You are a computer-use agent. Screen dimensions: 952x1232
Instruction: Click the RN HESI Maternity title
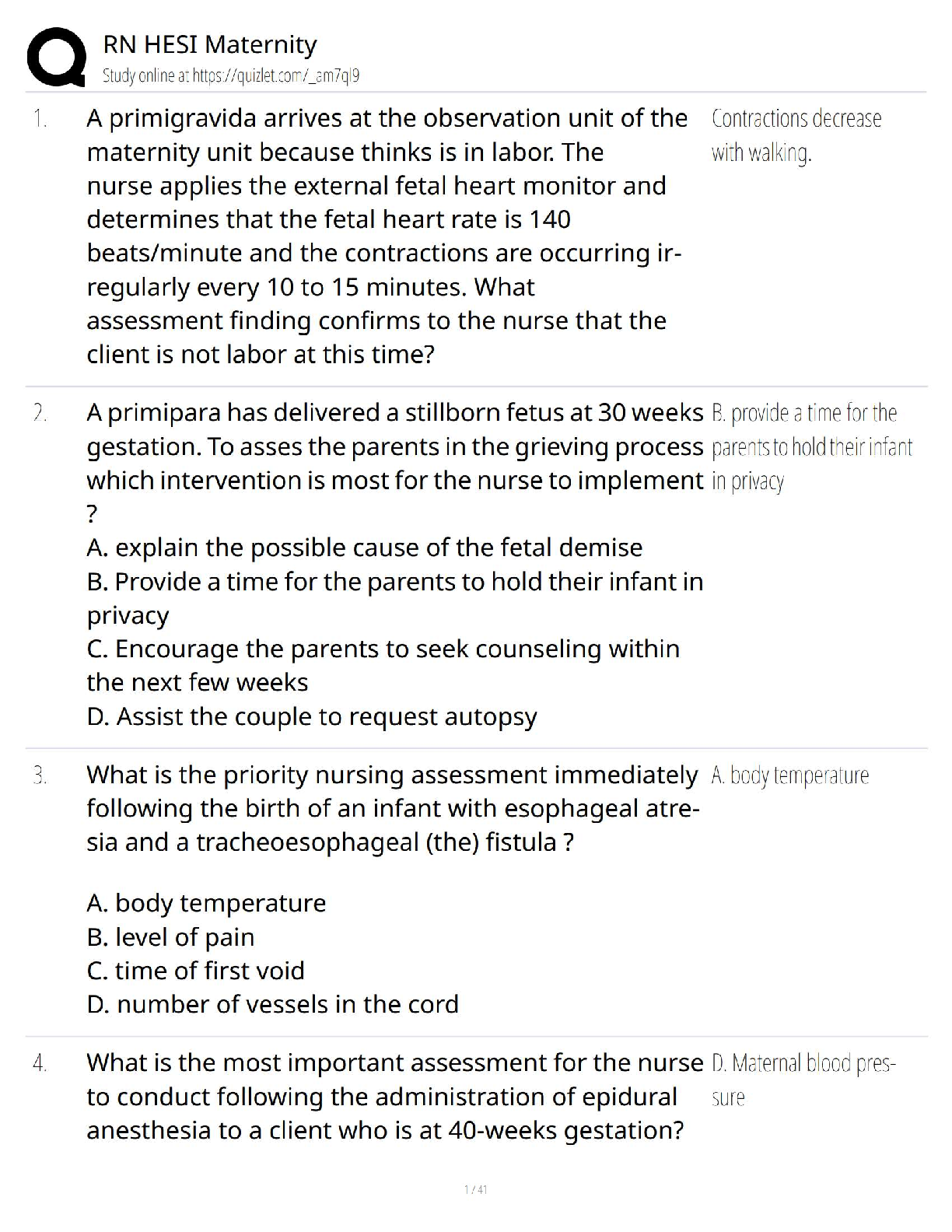click(210, 44)
